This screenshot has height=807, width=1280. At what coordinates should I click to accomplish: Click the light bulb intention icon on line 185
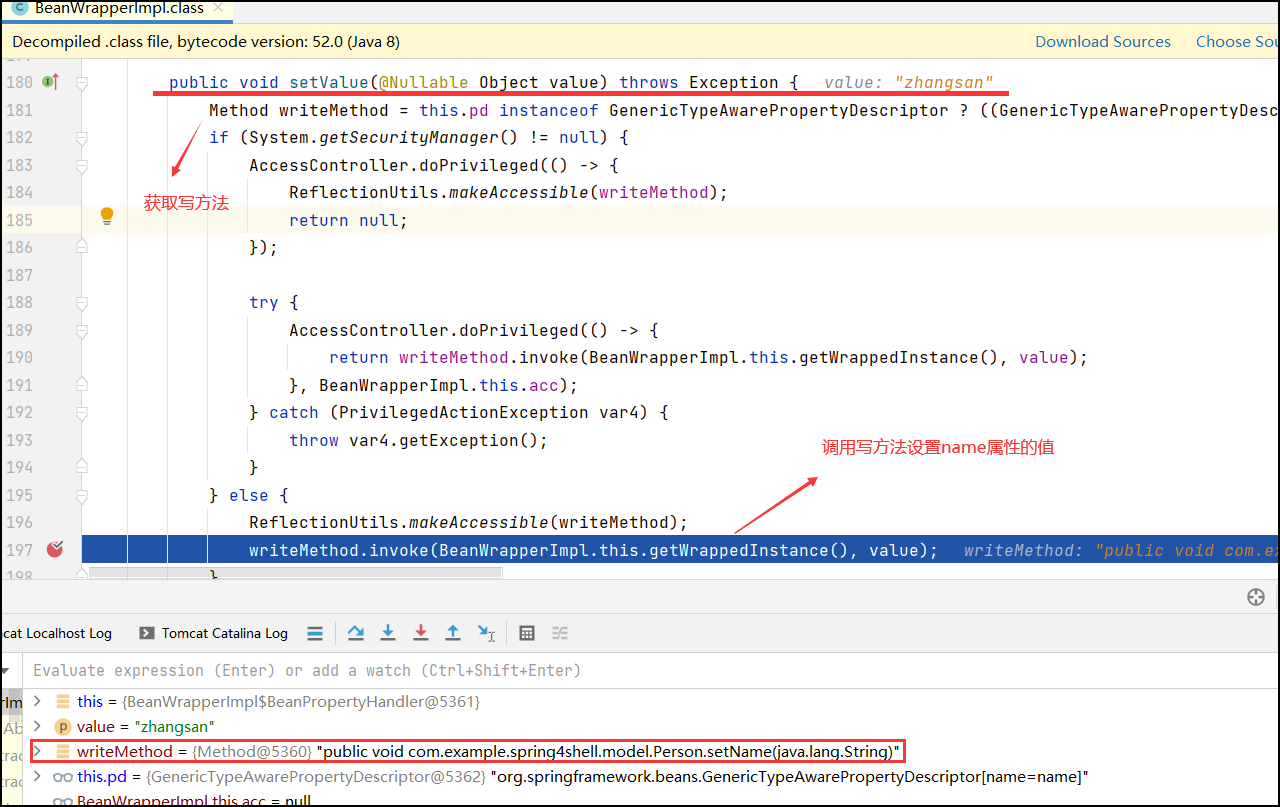[107, 216]
